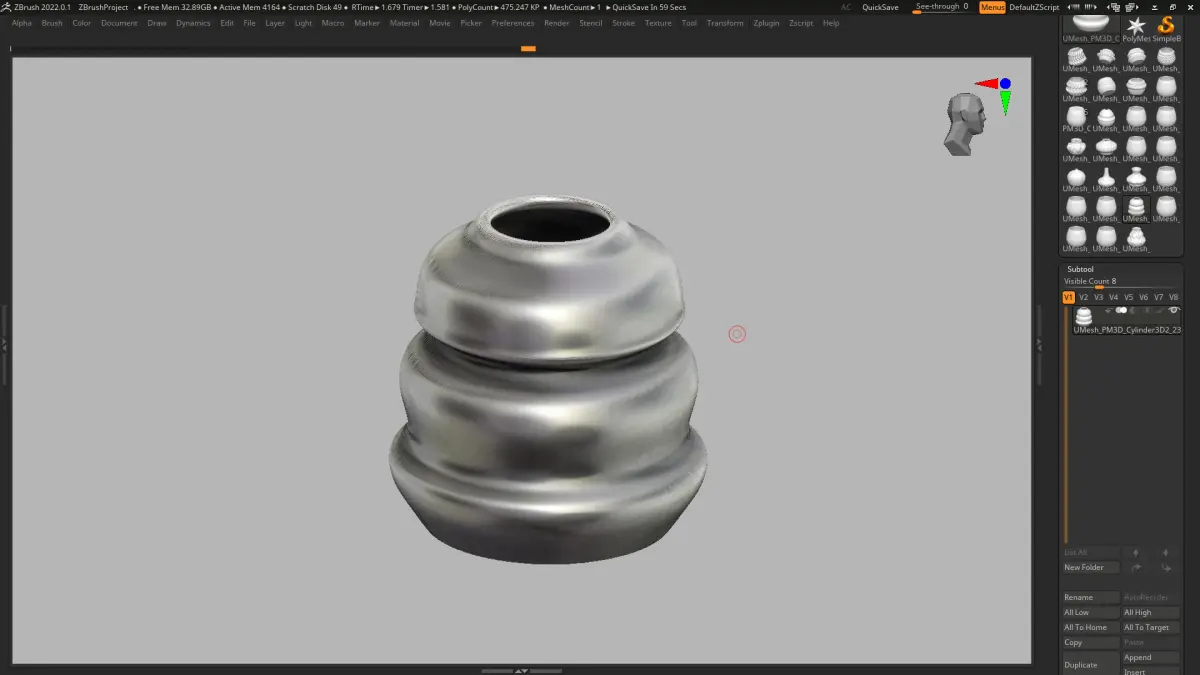The height and width of the screenshot is (675, 1200).
Task: Toggle subtool visibility eye icon
Action: [1173, 310]
